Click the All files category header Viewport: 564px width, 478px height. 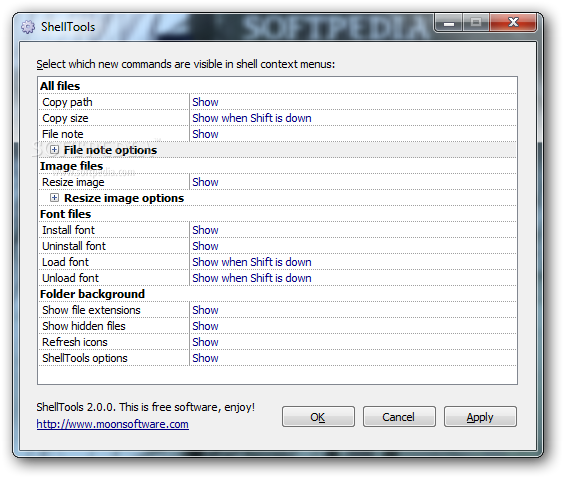click(60, 86)
